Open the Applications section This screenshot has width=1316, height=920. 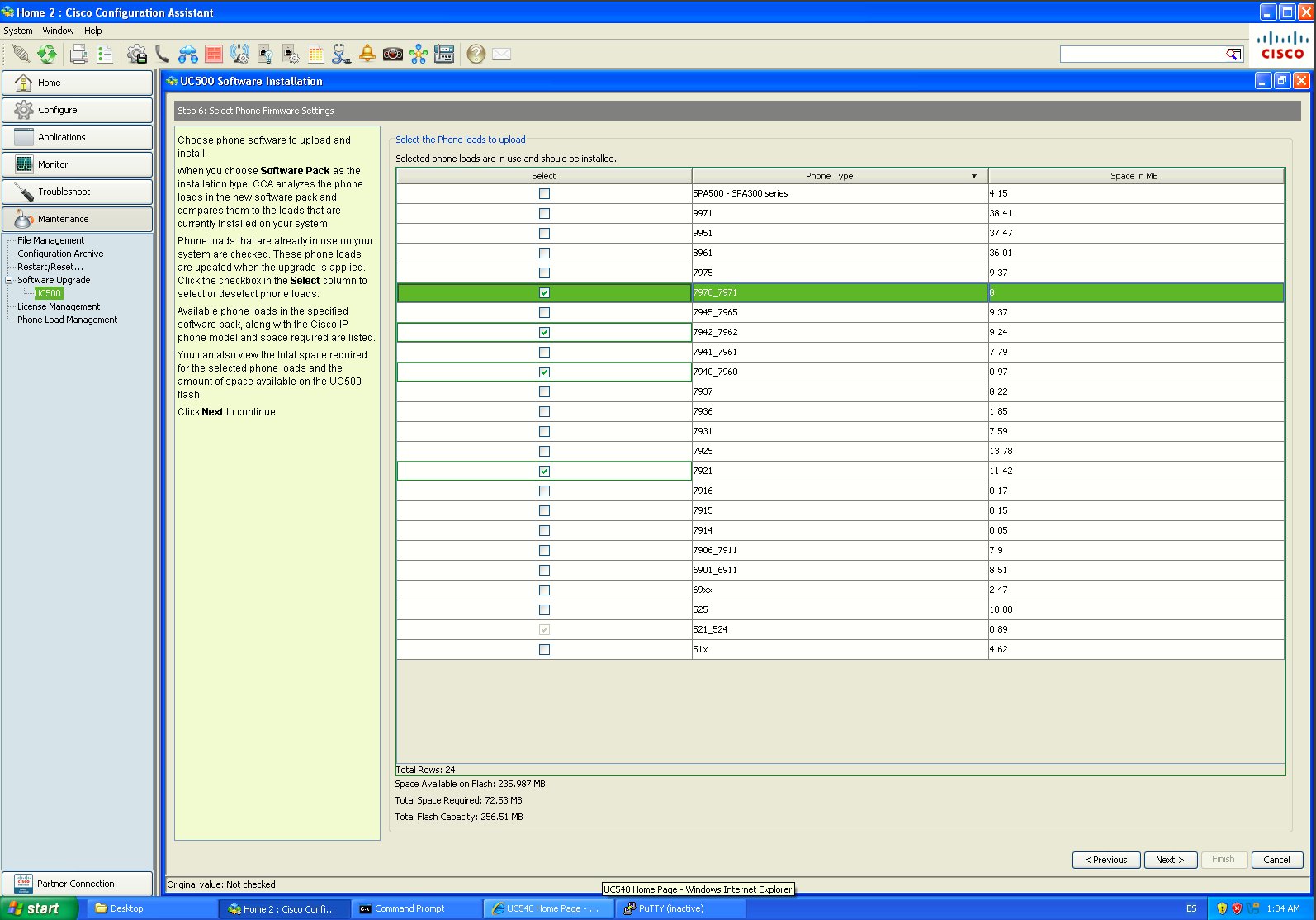click(77, 137)
